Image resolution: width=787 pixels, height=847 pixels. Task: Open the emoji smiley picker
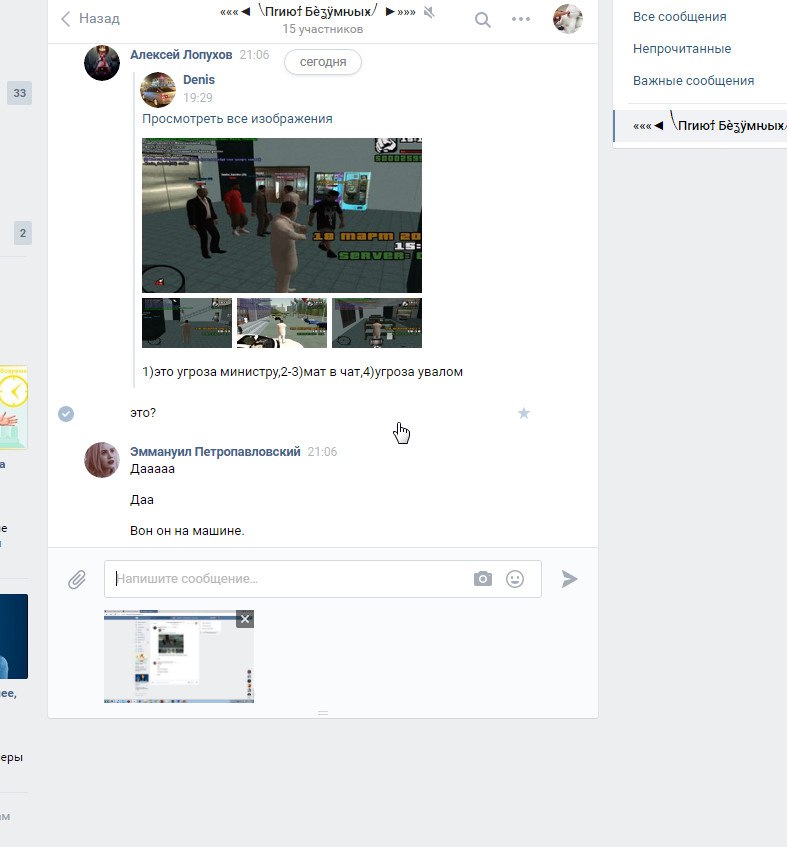pos(515,579)
